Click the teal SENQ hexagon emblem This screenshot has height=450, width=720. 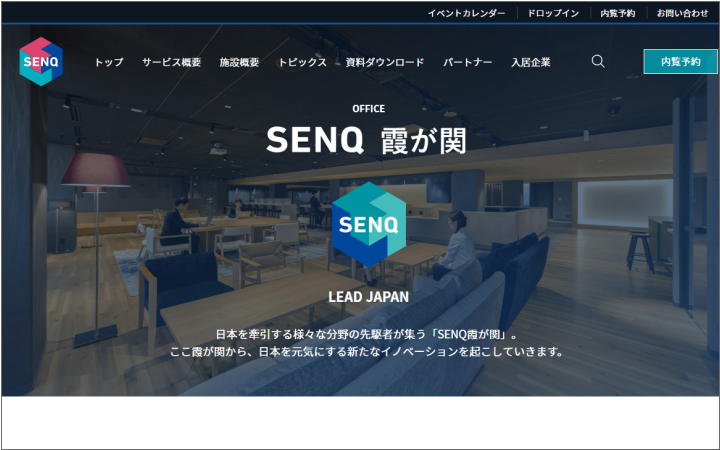369,224
